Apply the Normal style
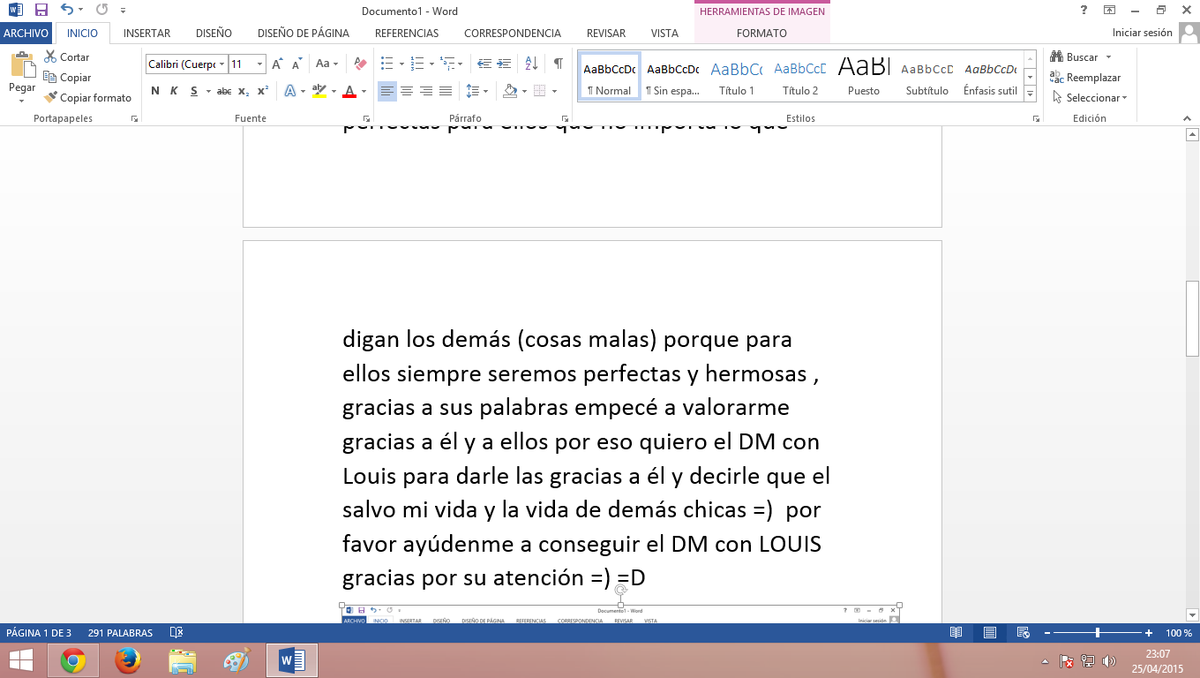The image size is (1200, 678). point(609,77)
